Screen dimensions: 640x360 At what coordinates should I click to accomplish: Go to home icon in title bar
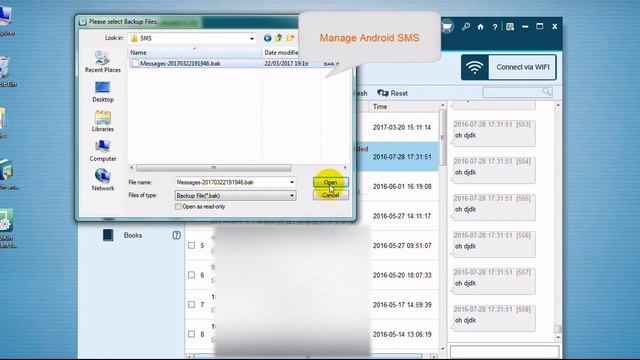480,27
